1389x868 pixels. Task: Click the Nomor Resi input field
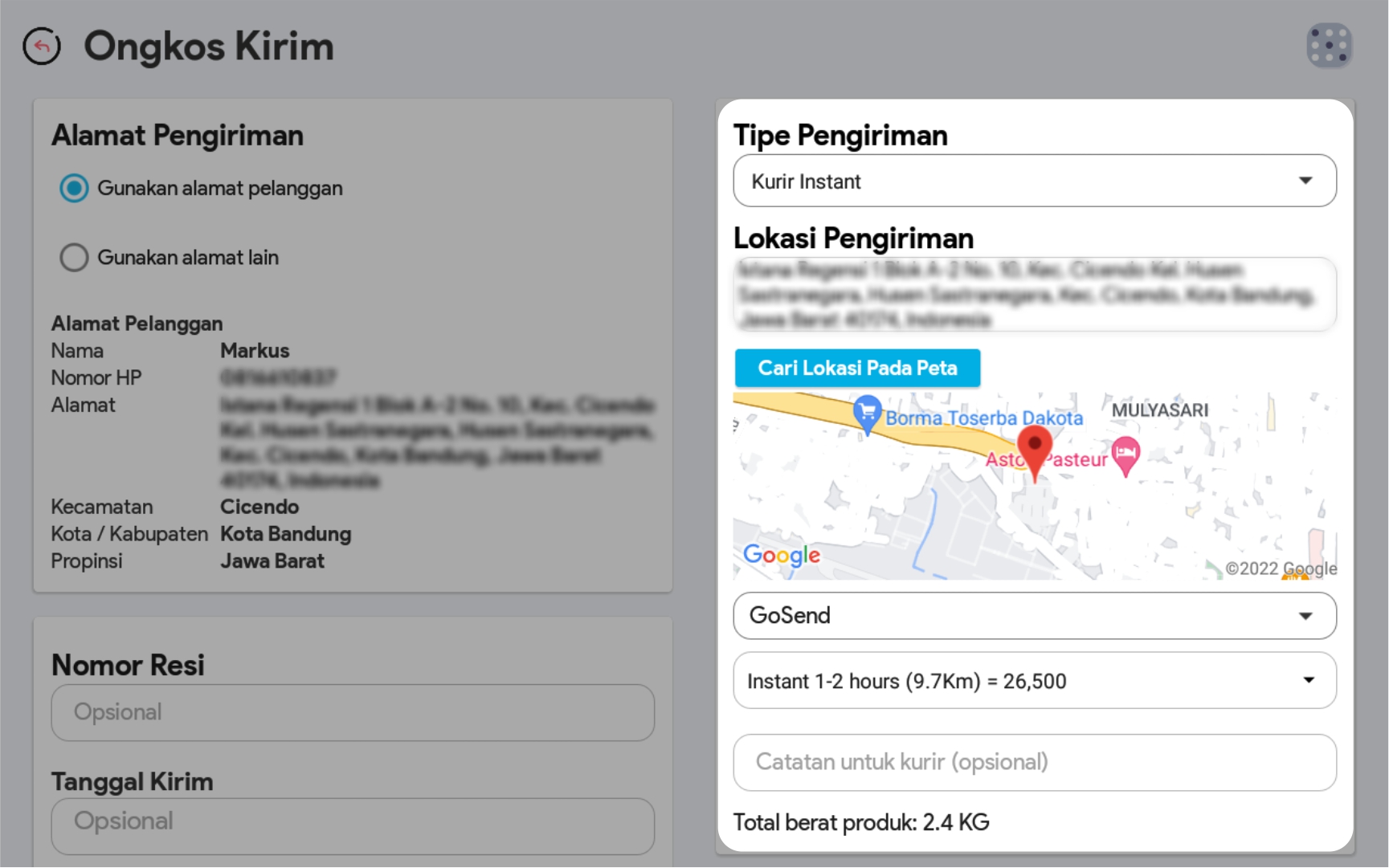(353, 712)
